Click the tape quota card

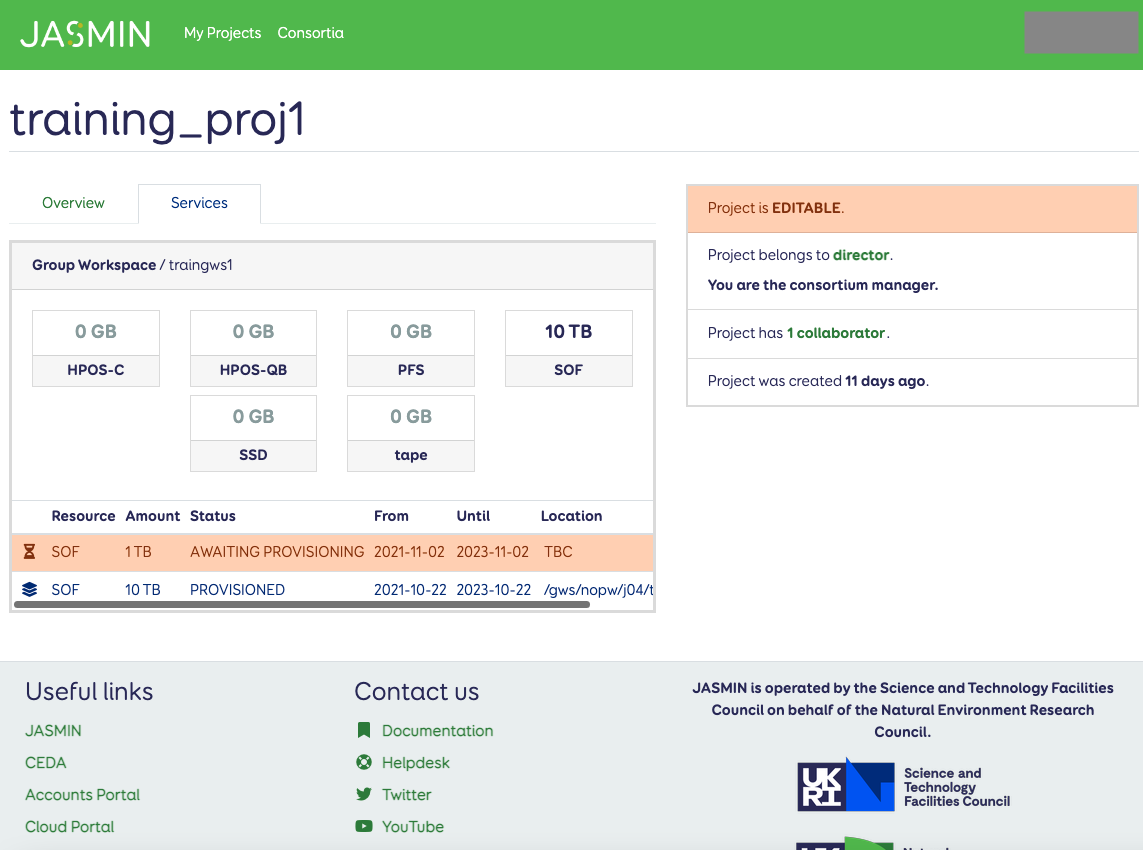pyautogui.click(x=410, y=433)
